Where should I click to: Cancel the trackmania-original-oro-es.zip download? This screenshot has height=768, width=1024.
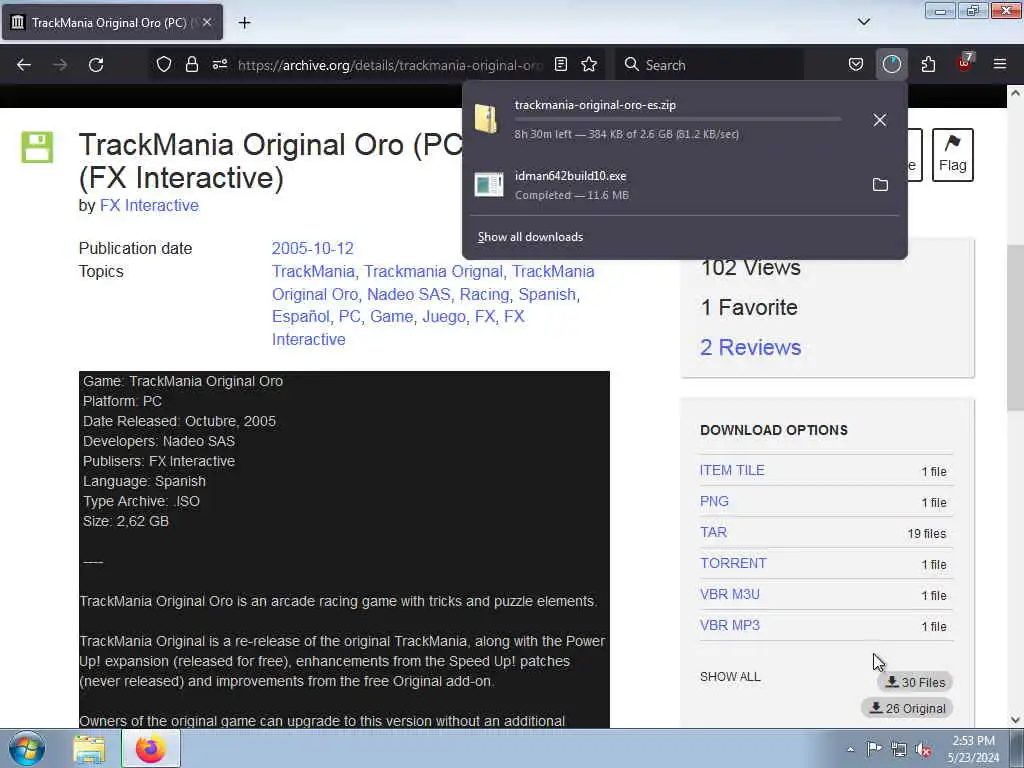880,120
